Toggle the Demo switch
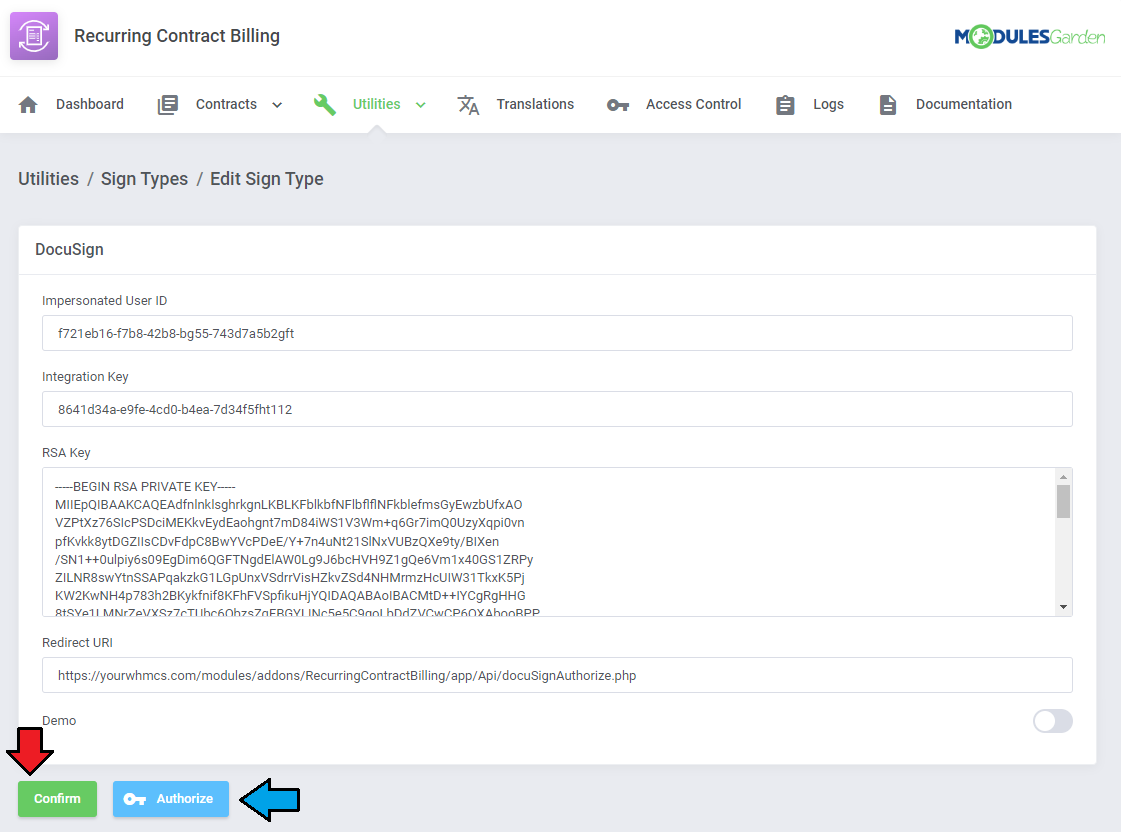The height and width of the screenshot is (832, 1121). 1052,721
